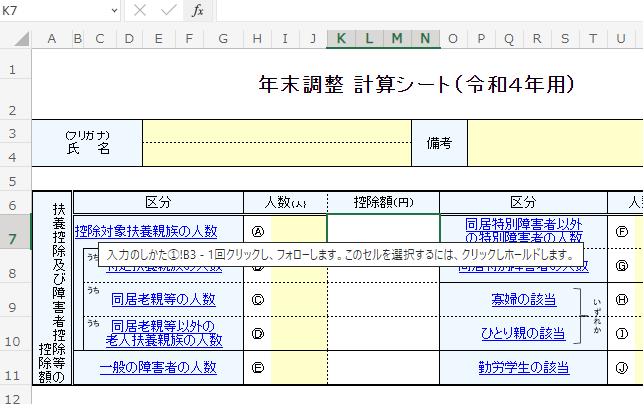The height and width of the screenshot is (404, 643).
Task: Click the yellow 人数 cell for row Ⓔ
Action: point(299,367)
